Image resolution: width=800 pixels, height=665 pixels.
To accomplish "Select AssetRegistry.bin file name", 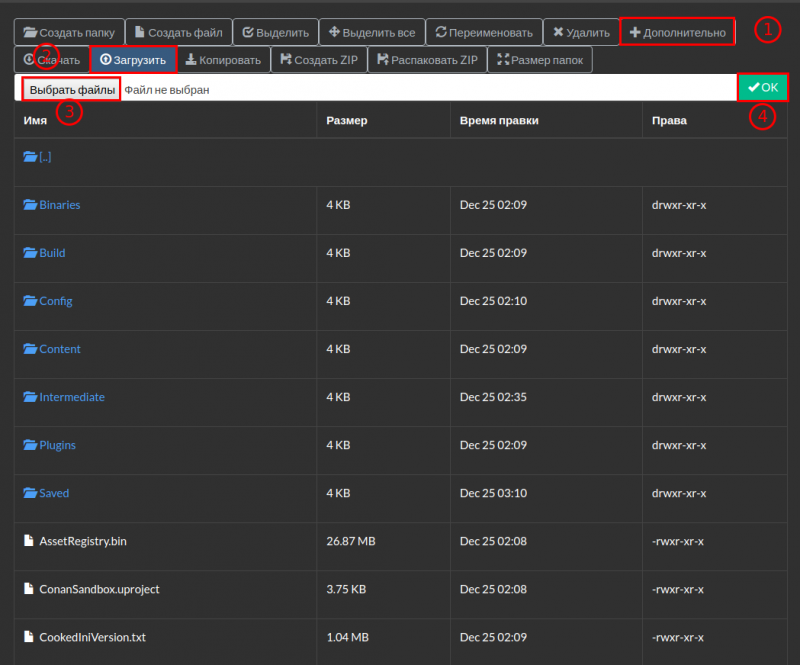I will pyautogui.click(x=83, y=541).
